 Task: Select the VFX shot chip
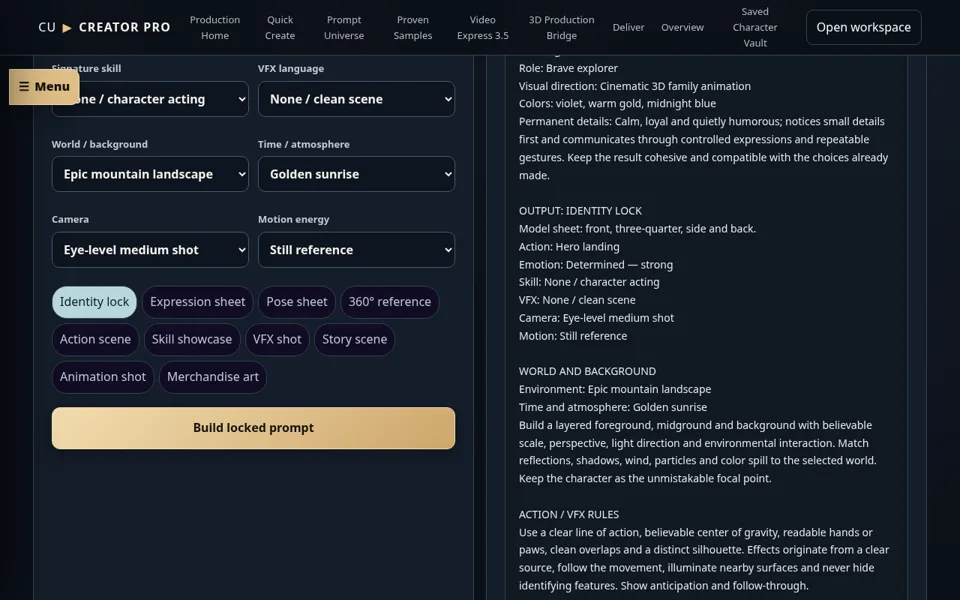(277, 339)
